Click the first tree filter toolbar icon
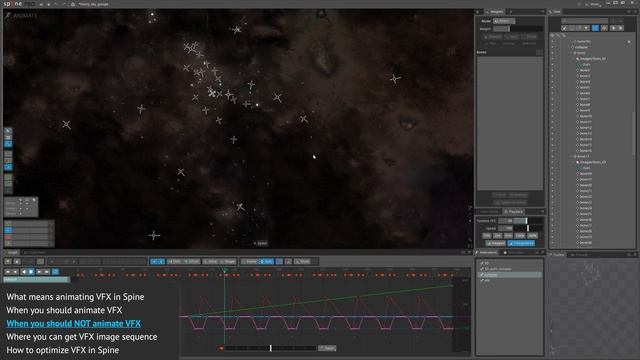640x360 pixels. (565, 28)
